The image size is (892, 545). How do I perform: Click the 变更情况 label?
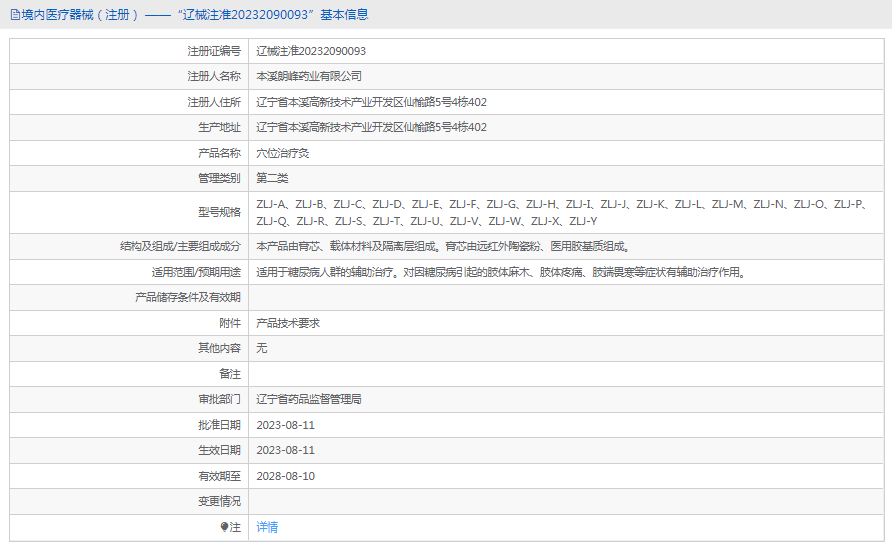219,501
